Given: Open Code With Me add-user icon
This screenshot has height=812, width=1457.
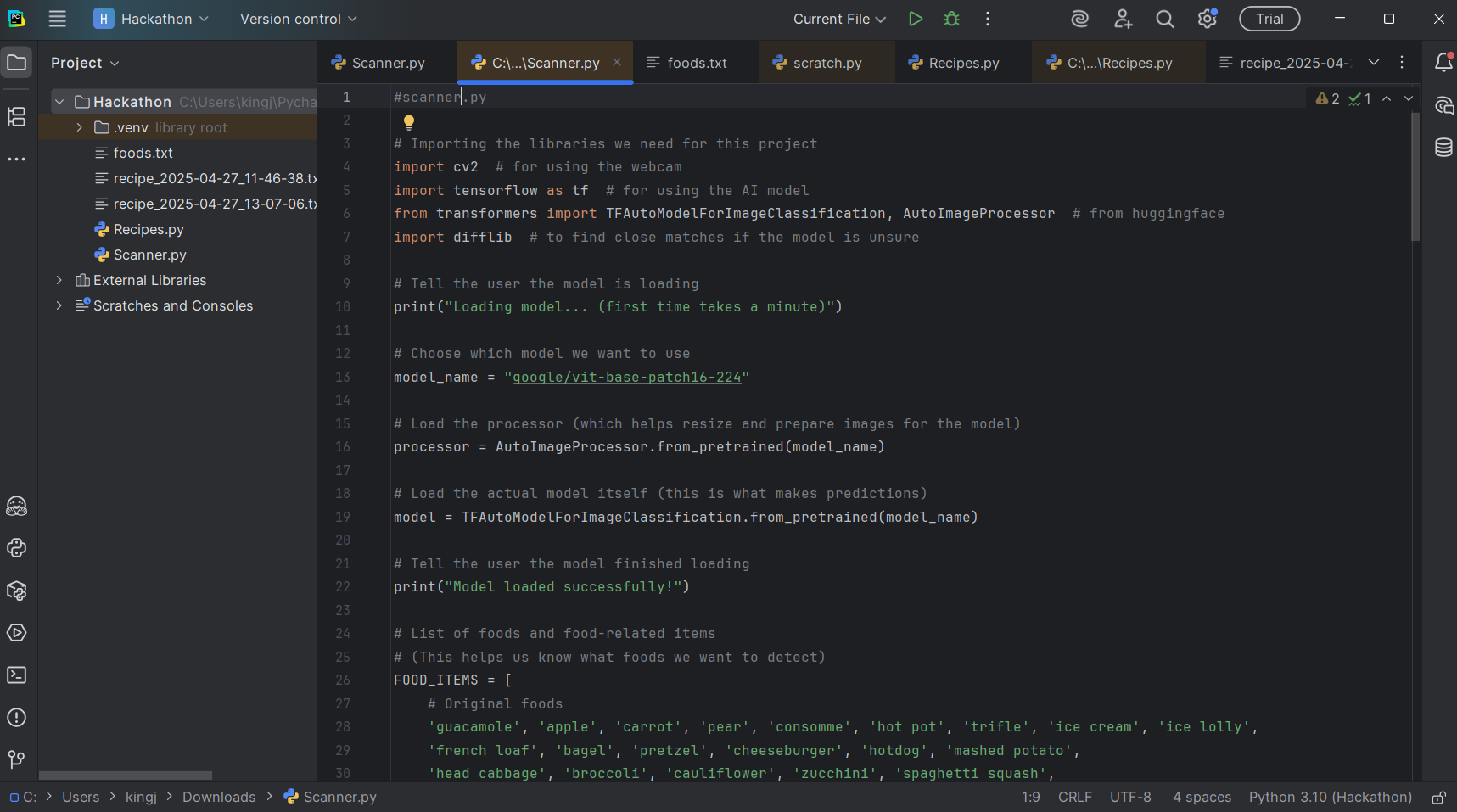Looking at the screenshot, I should [x=1123, y=19].
